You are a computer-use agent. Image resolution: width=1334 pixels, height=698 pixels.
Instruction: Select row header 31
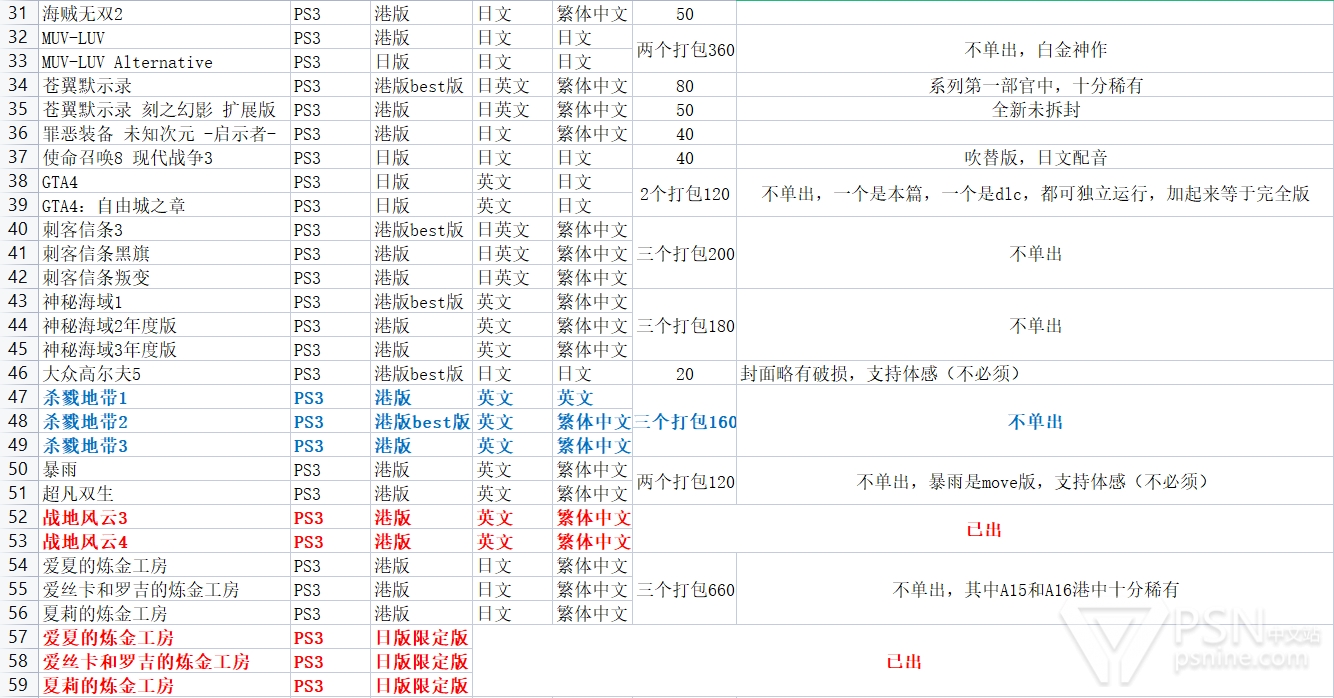[x=18, y=14]
